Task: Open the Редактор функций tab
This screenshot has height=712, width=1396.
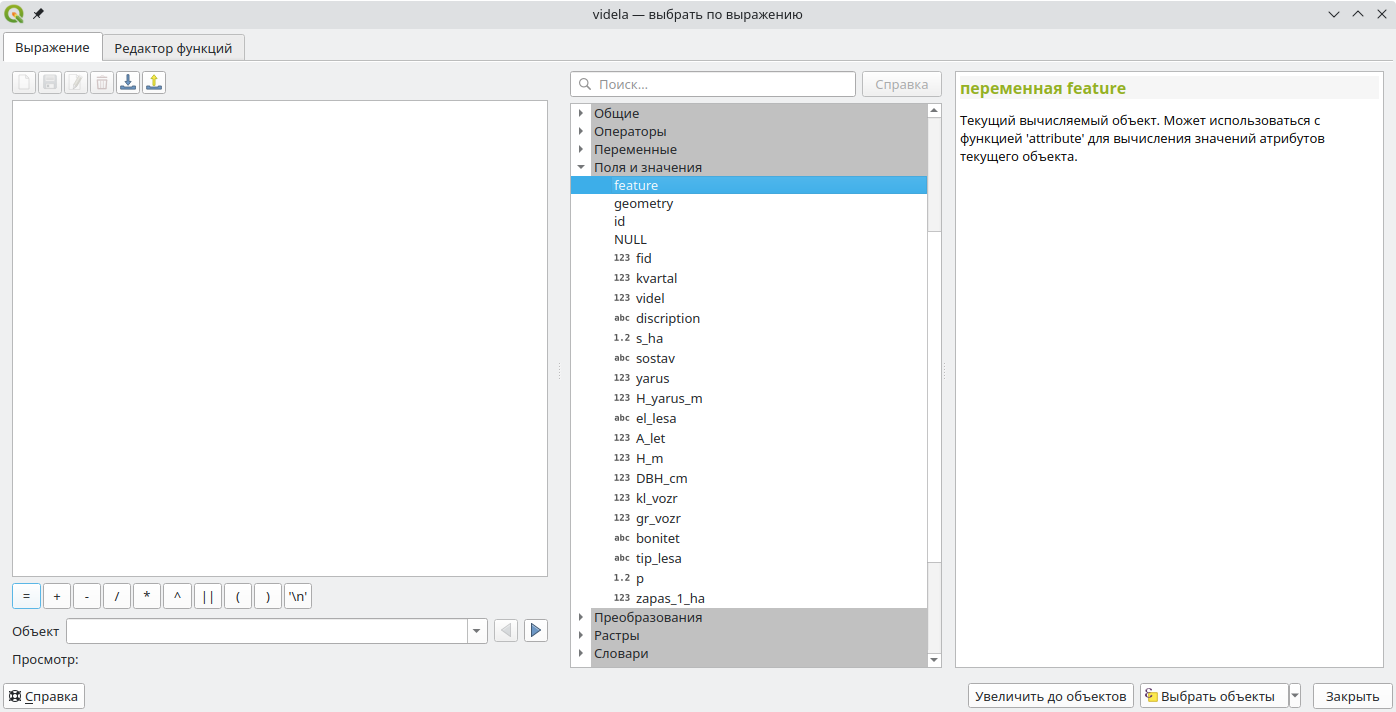Action: pos(173,48)
